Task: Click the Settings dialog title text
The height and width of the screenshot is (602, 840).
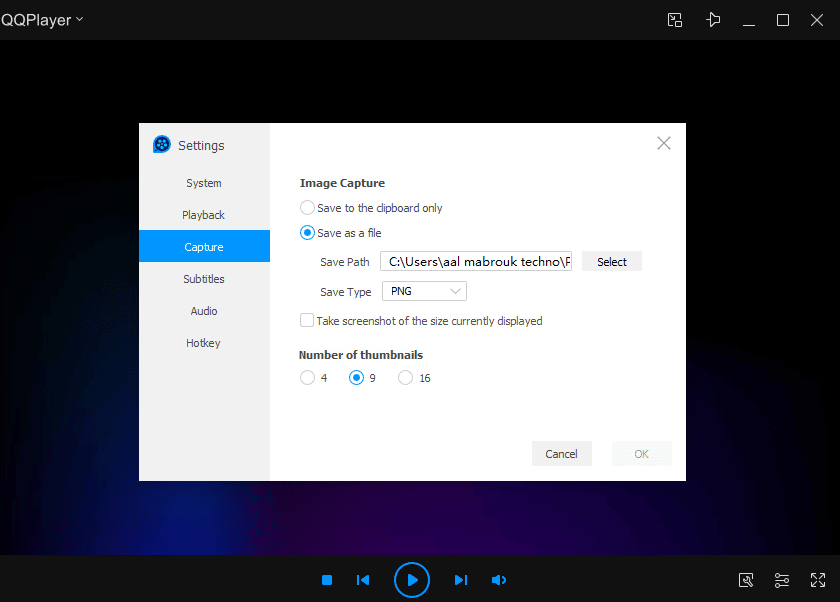Action: [201, 146]
